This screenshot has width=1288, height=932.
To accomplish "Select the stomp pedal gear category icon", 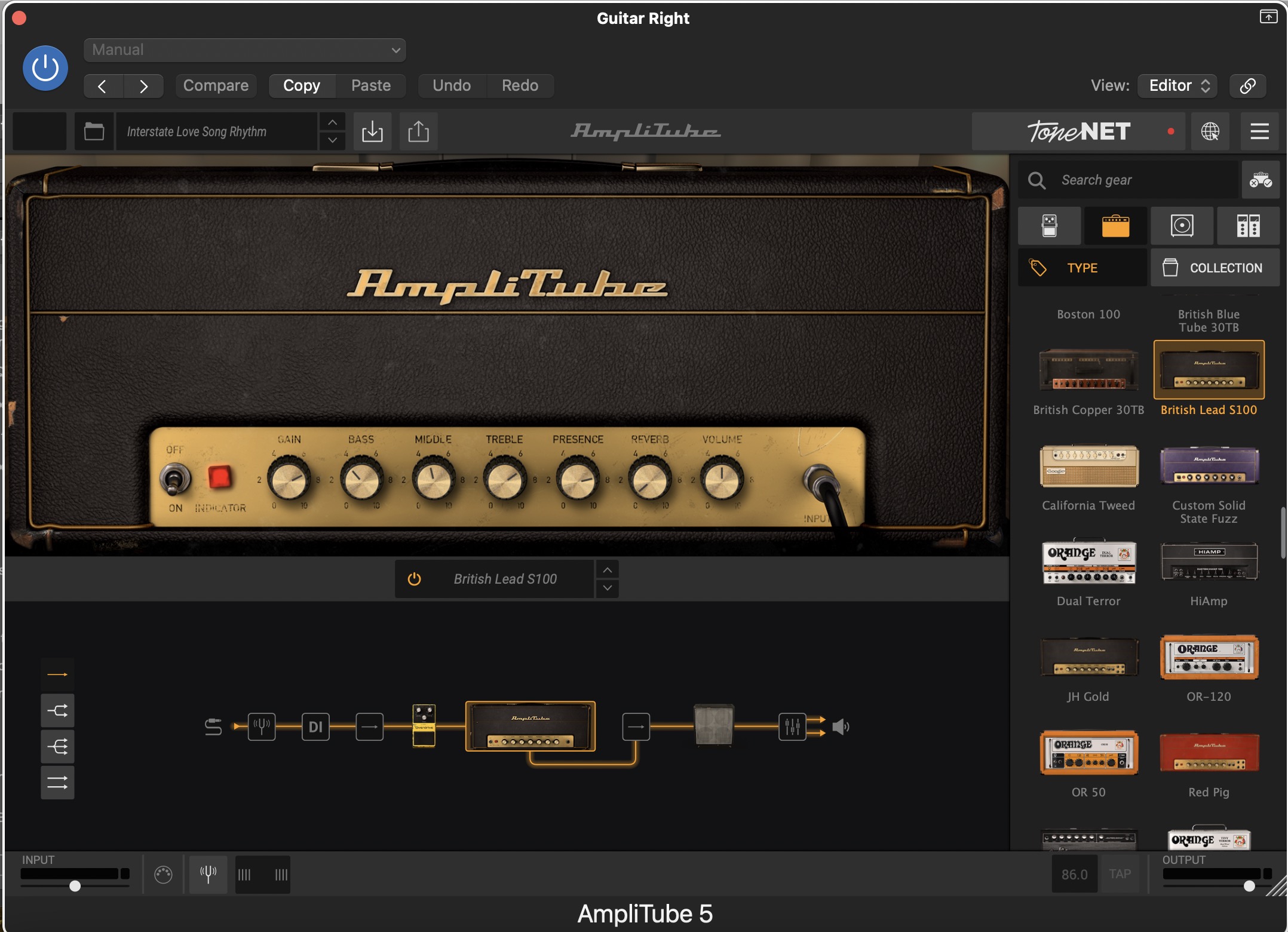I will (1049, 226).
